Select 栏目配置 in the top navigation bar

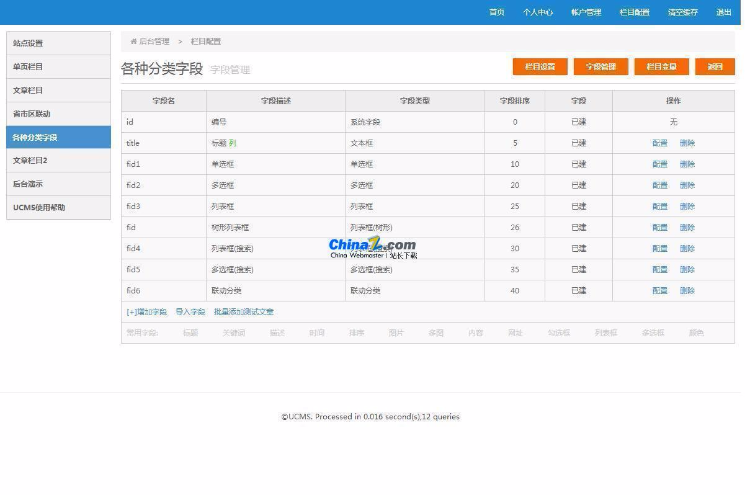(634, 12)
